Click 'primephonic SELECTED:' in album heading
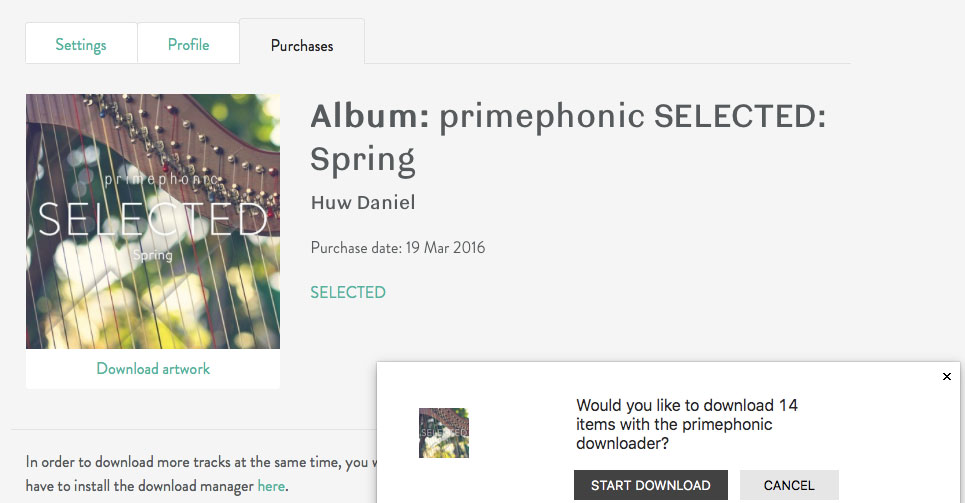Screen dimensions: 965x503 pos(633,117)
